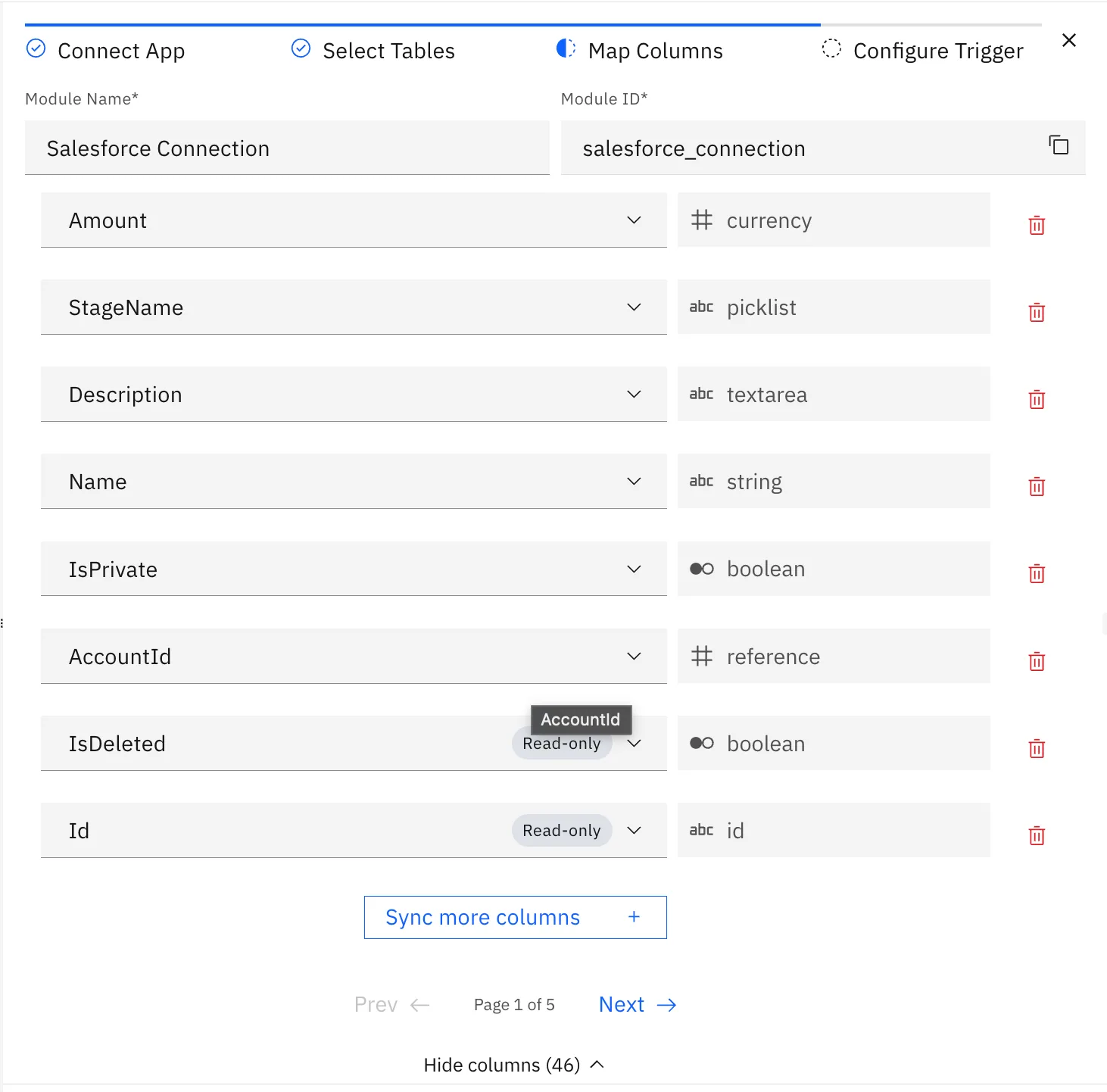Expand the AccountId column dropdown
The image size is (1107, 1092).
pos(635,656)
